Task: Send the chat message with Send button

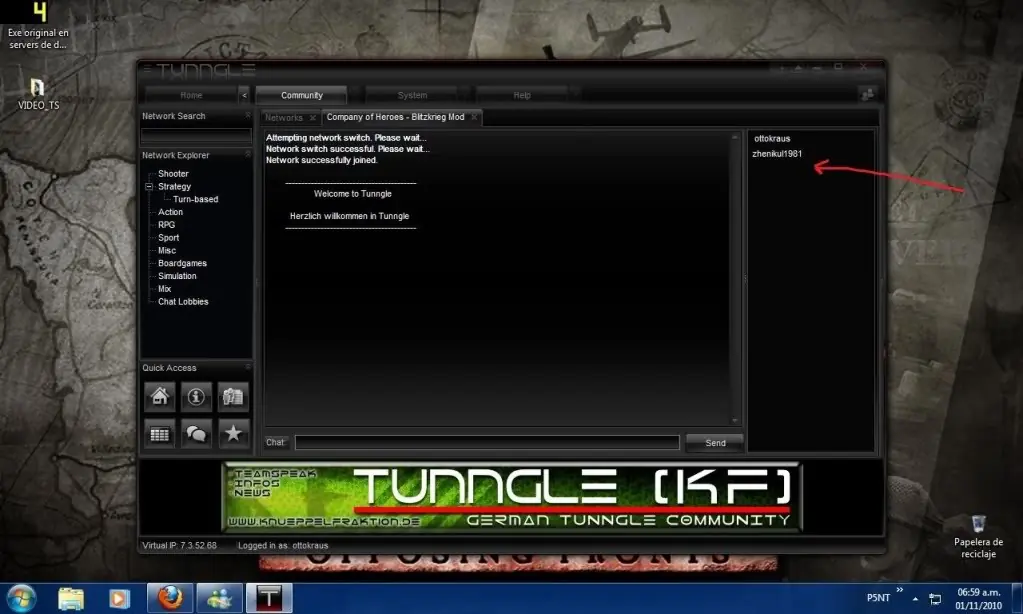Action: [715, 442]
